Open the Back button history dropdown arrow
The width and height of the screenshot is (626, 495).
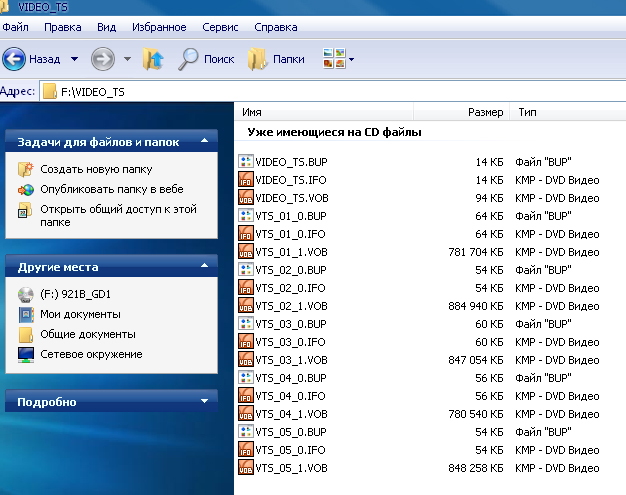[74, 59]
